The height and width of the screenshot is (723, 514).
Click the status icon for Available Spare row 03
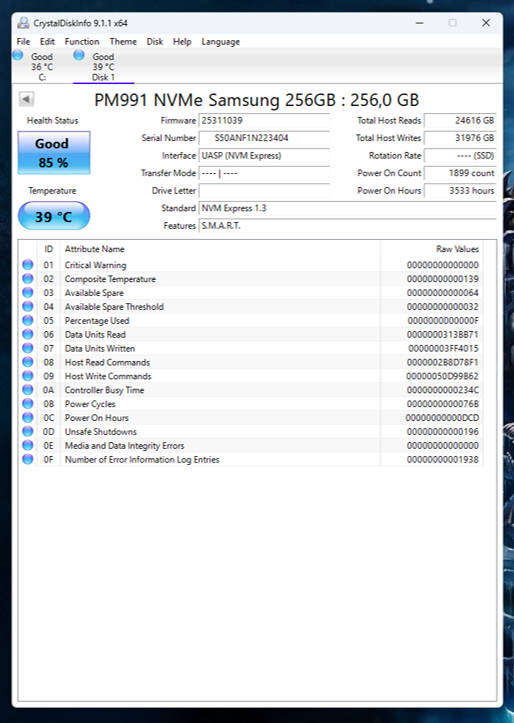[x=28, y=292]
